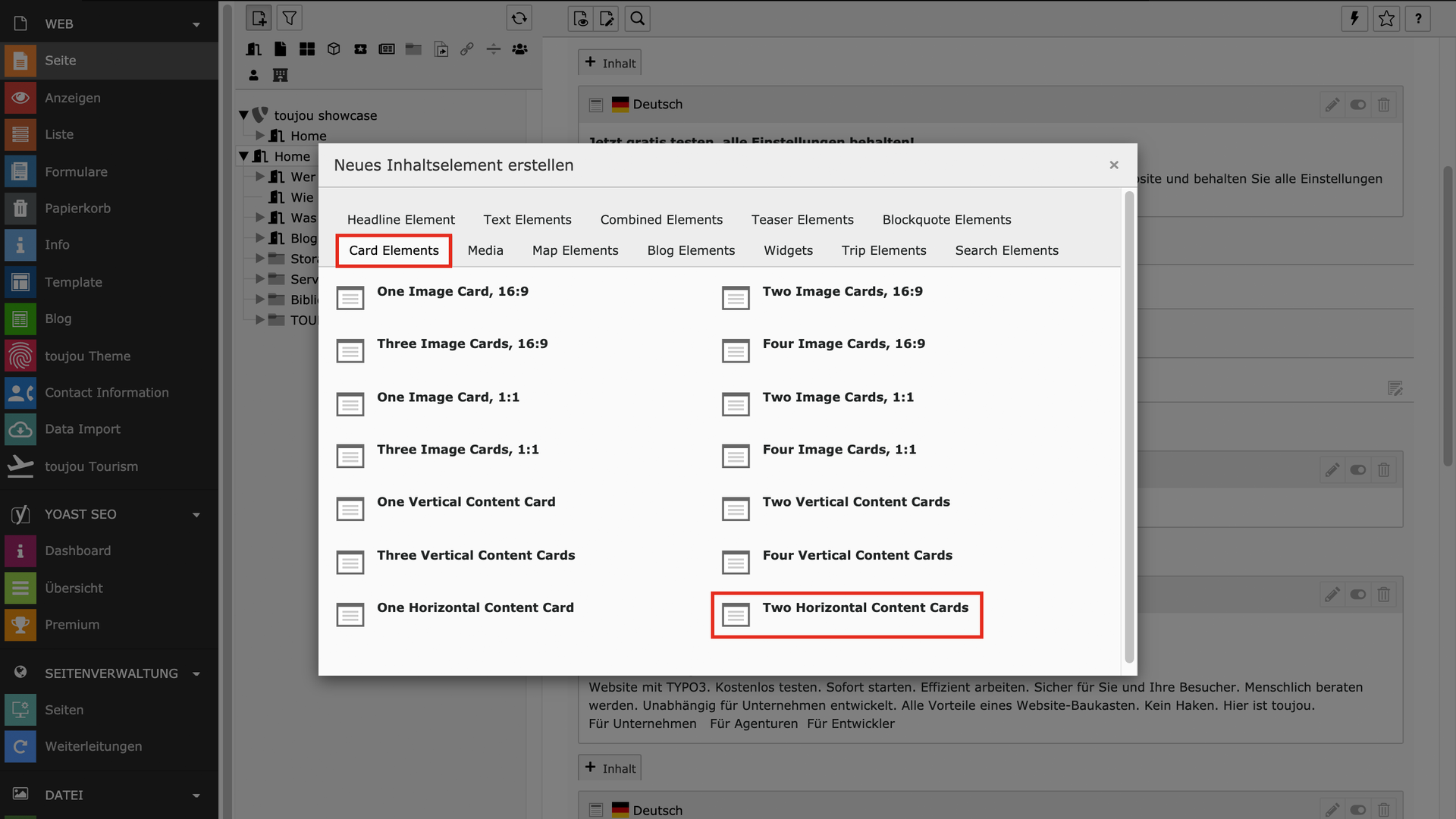Screen dimensions: 1456x819
Task: Toggle visibility switch of third content element
Action: [1358, 595]
